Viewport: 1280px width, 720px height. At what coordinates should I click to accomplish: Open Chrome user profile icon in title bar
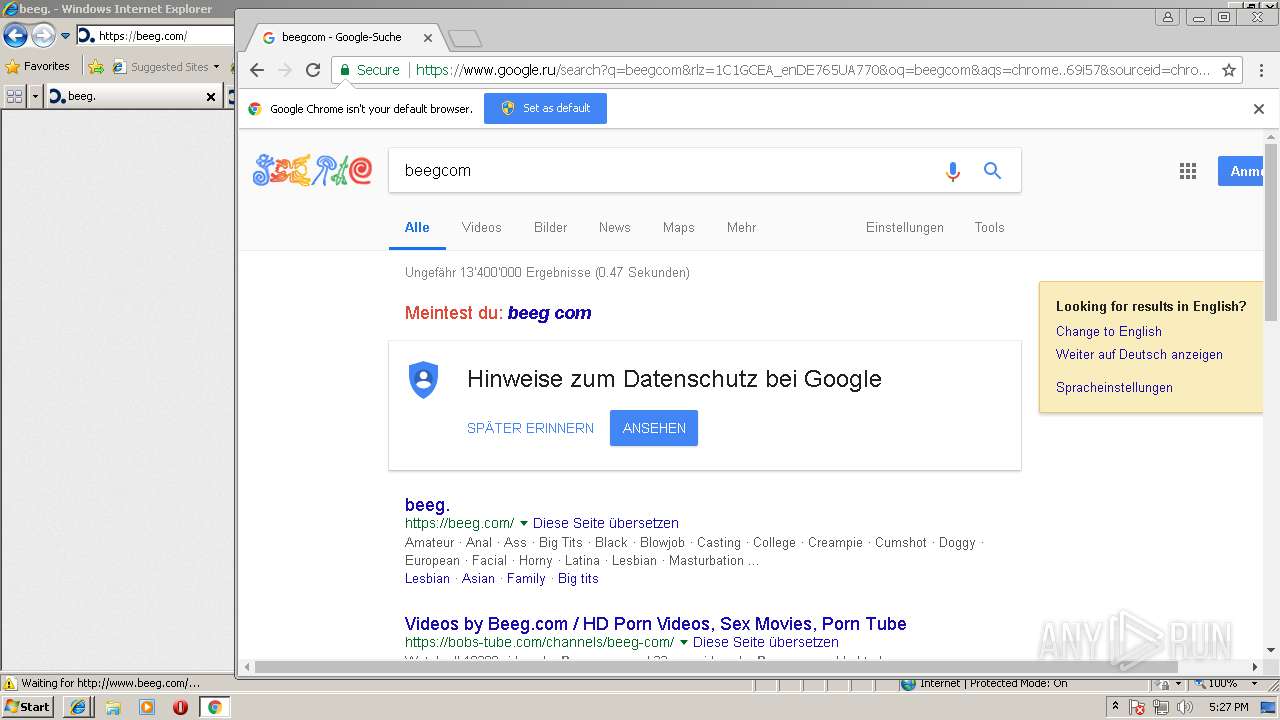tap(1167, 17)
